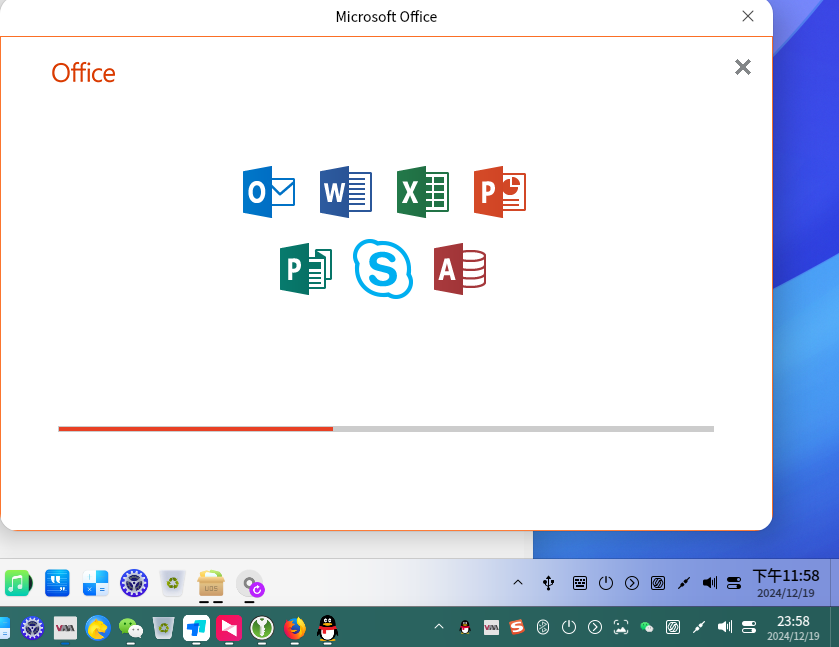Click the volume icon in the light taskbar
The width and height of the screenshot is (839, 647).
point(710,583)
